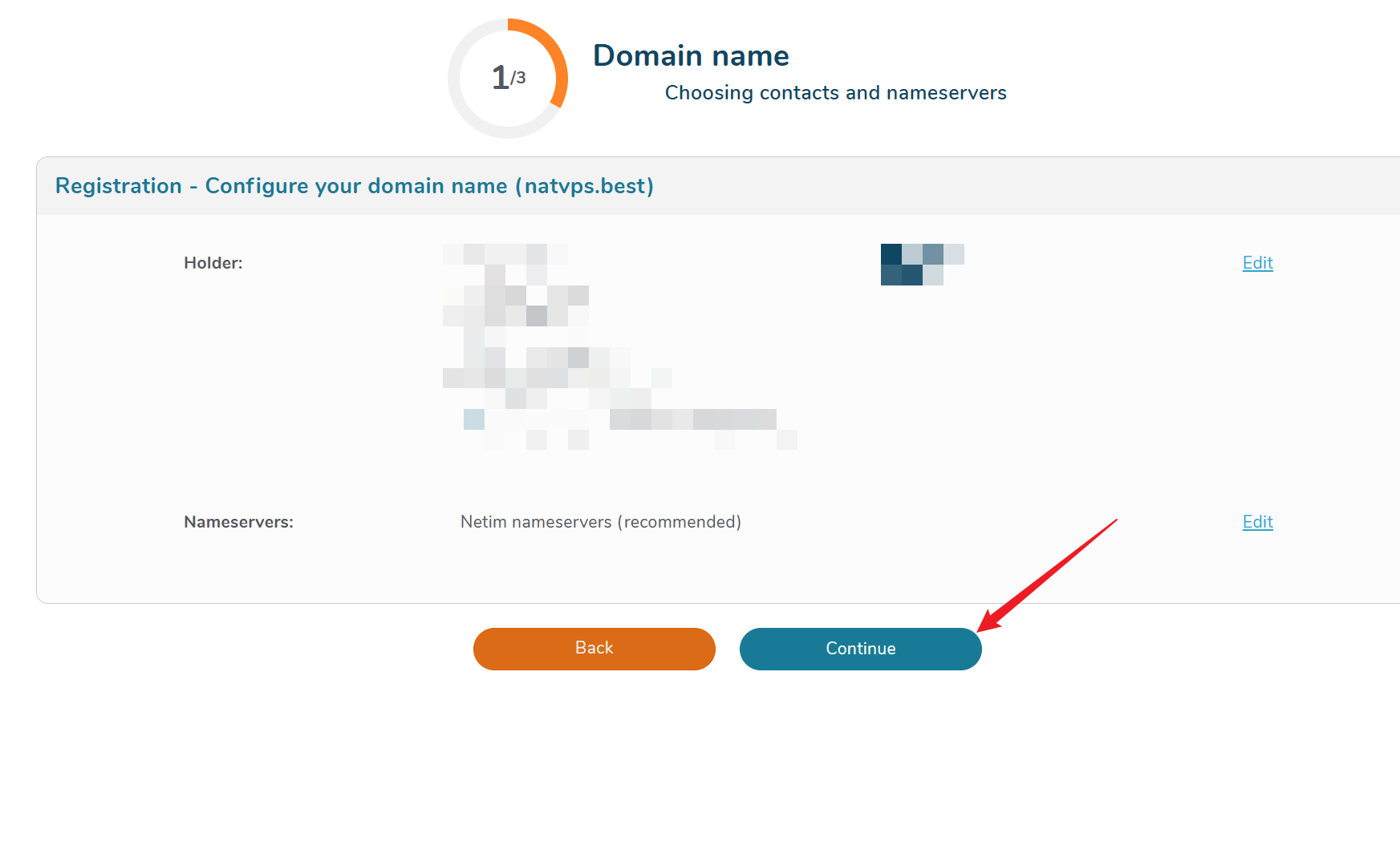Image resolution: width=1400 pixels, height=854 pixels.
Task: Click the Registration panel header title
Action: [x=354, y=186]
